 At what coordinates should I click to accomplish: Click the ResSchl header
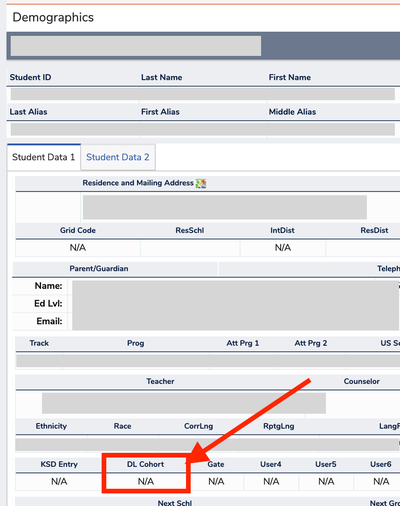tap(190, 230)
